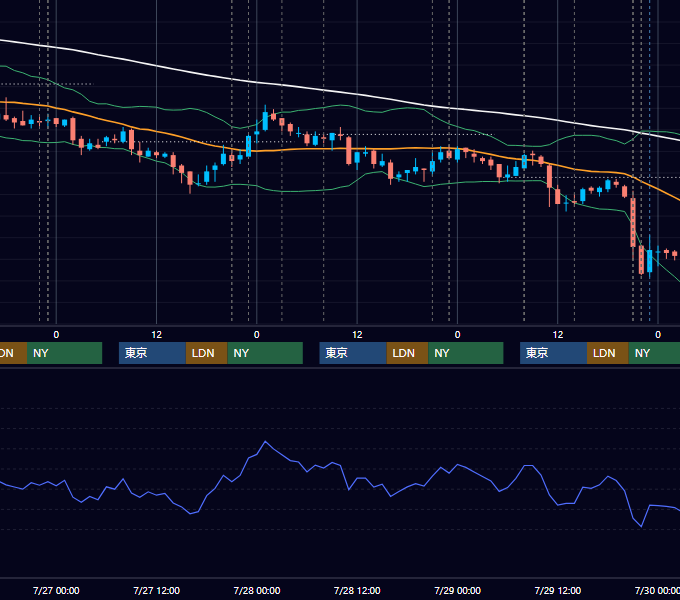This screenshot has height=600, width=680.
Task: Select the 東京 session block for 7/27
Action: [152, 353]
